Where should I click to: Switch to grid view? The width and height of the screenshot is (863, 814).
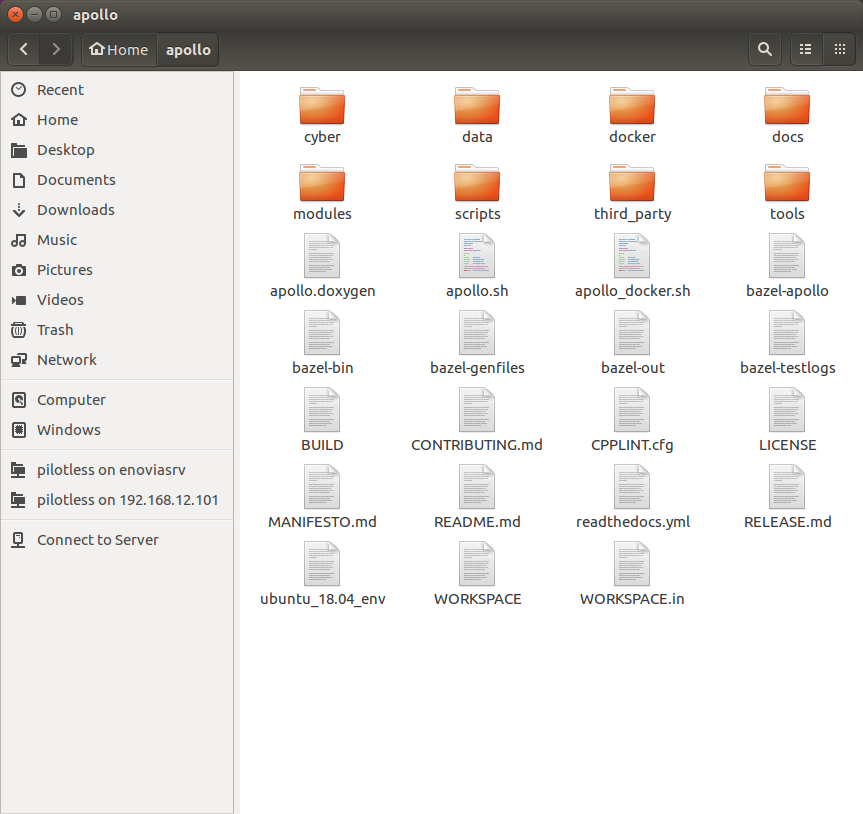pyautogui.click(x=840, y=48)
